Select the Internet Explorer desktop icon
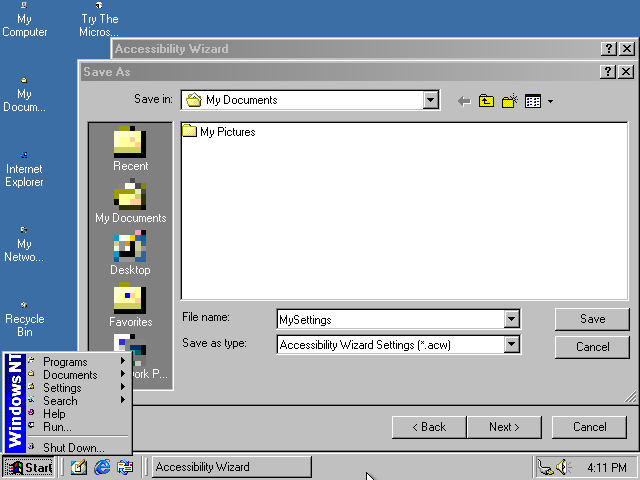This screenshot has width=640, height=480. coord(24,170)
